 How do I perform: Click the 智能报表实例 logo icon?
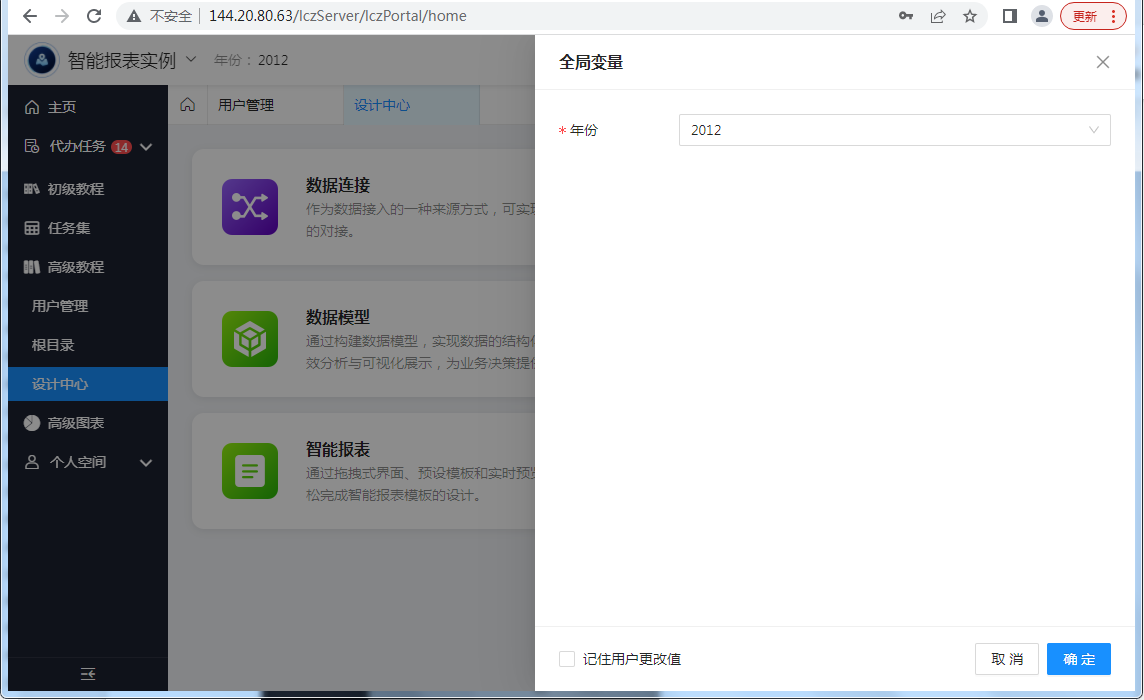coord(42,60)
